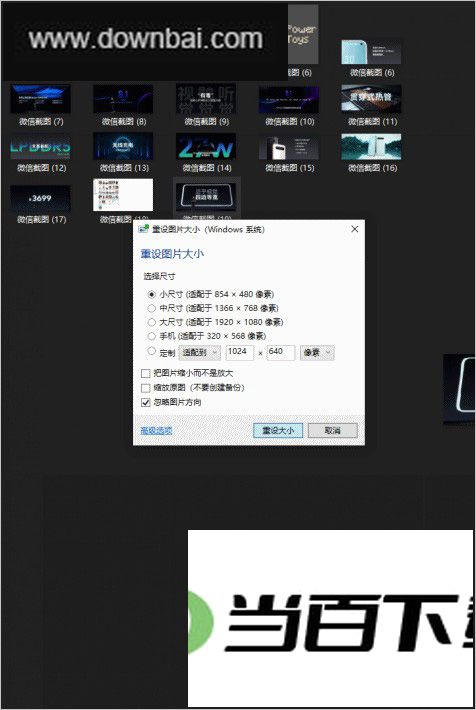Viewport: 476px width, 710px height.
Task: Tick the 缩放原图 (不要创建备份) checkbox
Action: point(146,388)
